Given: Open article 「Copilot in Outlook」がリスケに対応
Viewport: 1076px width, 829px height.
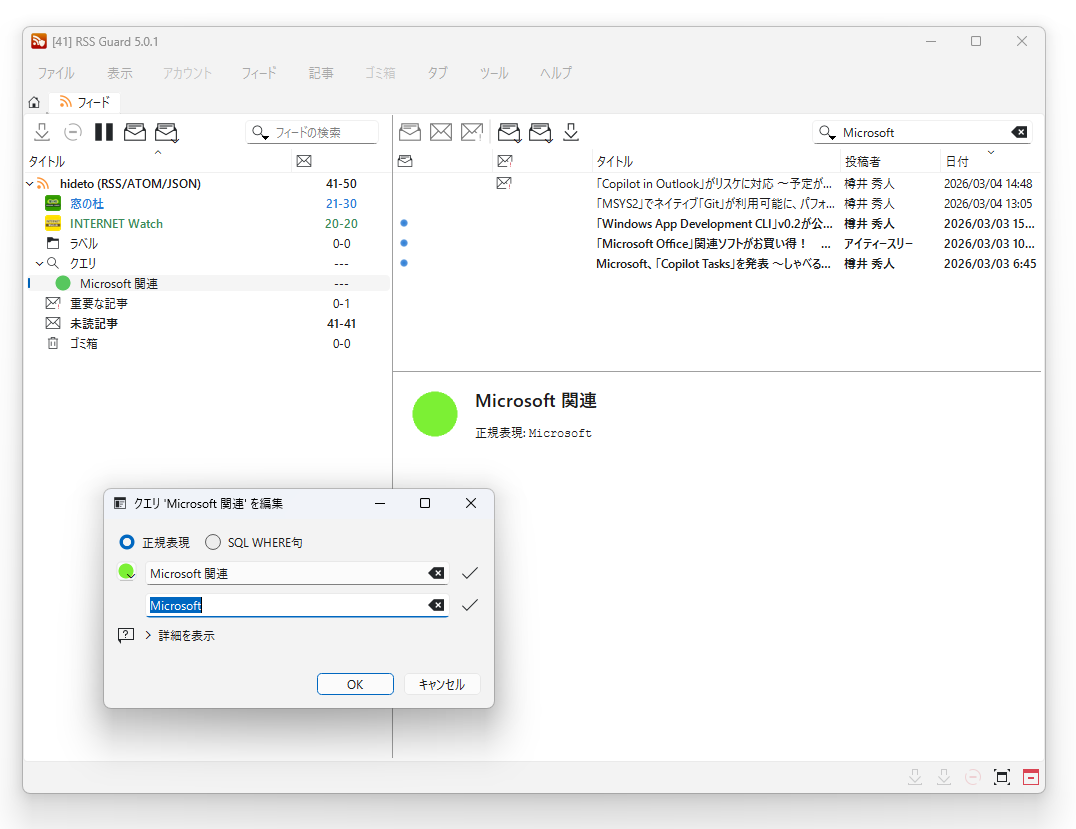Looking at the screenshot, I should pos(714,184).
